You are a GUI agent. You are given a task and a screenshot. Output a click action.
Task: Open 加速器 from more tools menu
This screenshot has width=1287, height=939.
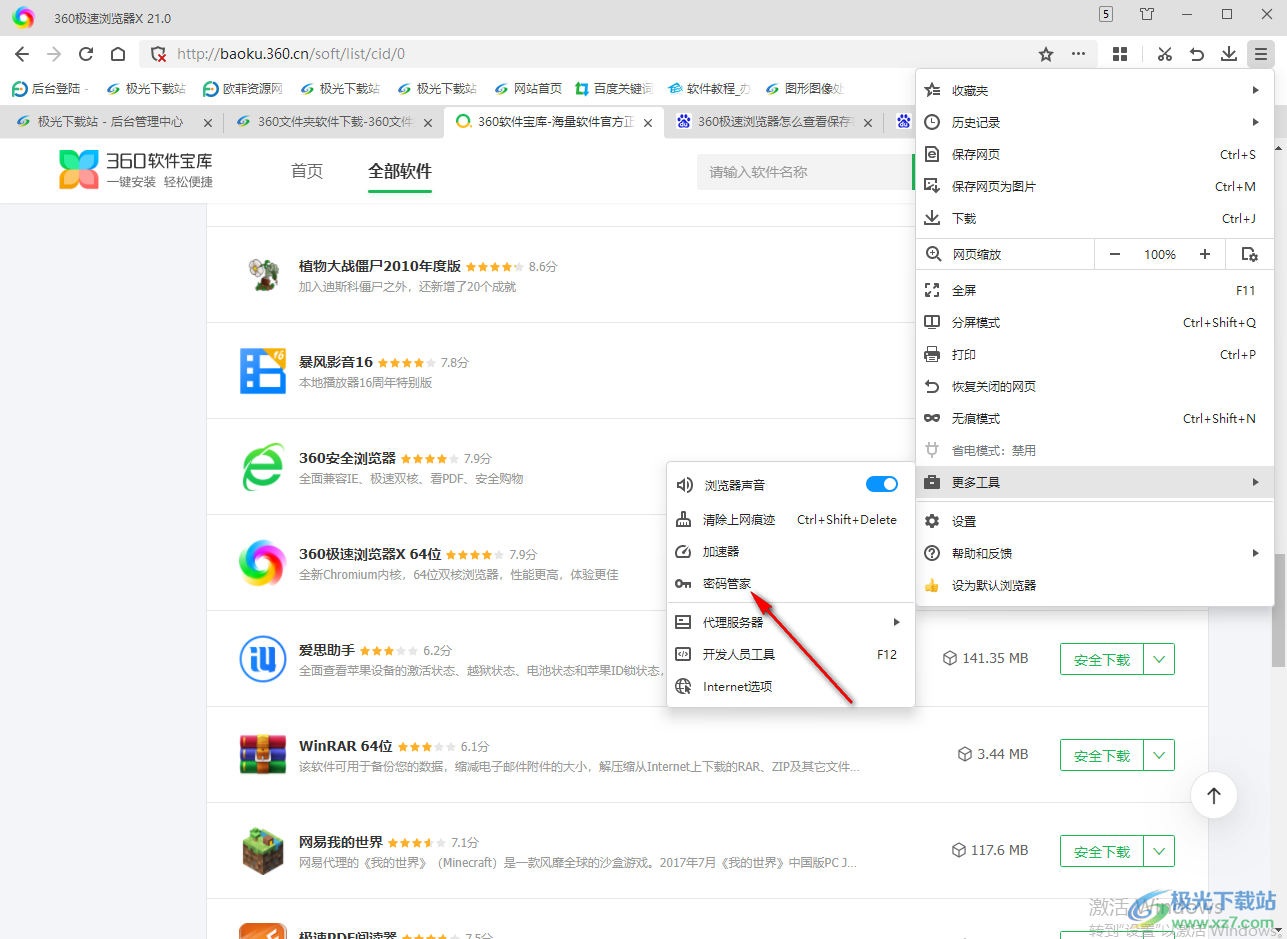click(x=791, y=552)
